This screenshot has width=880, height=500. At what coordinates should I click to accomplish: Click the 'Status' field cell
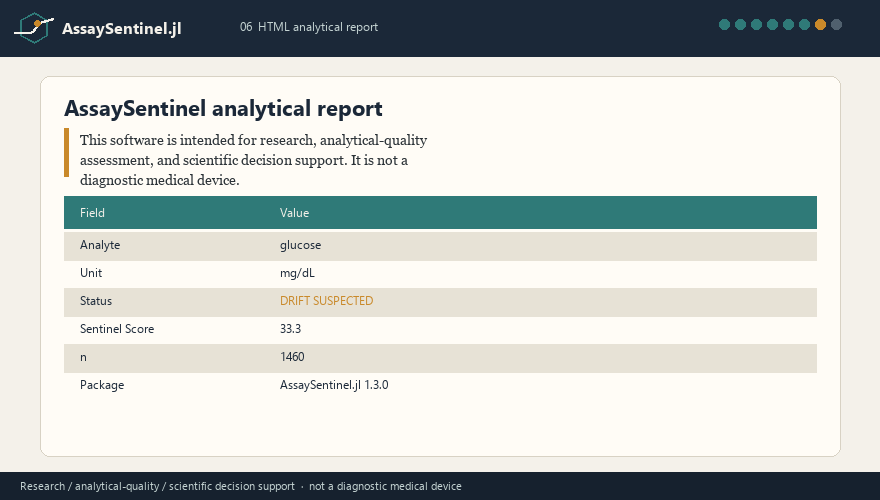tap(96, 301)
